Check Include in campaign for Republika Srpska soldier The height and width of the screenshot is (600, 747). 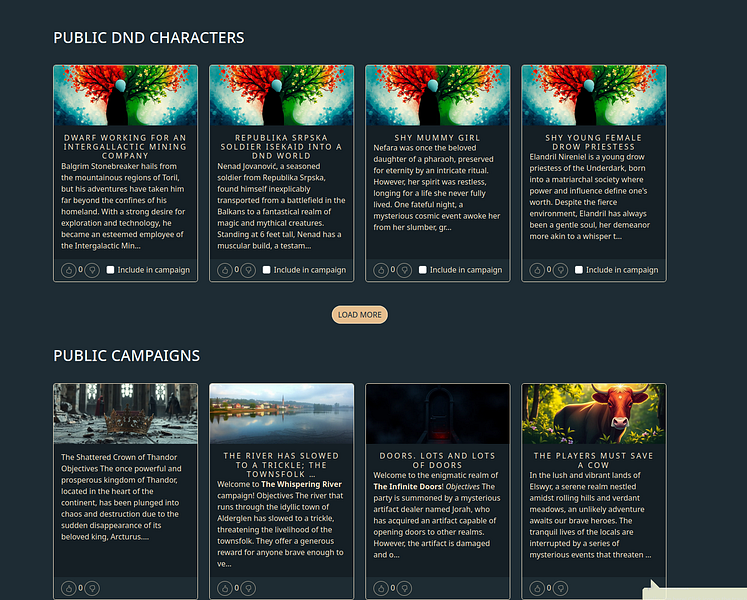click(267, 270)
